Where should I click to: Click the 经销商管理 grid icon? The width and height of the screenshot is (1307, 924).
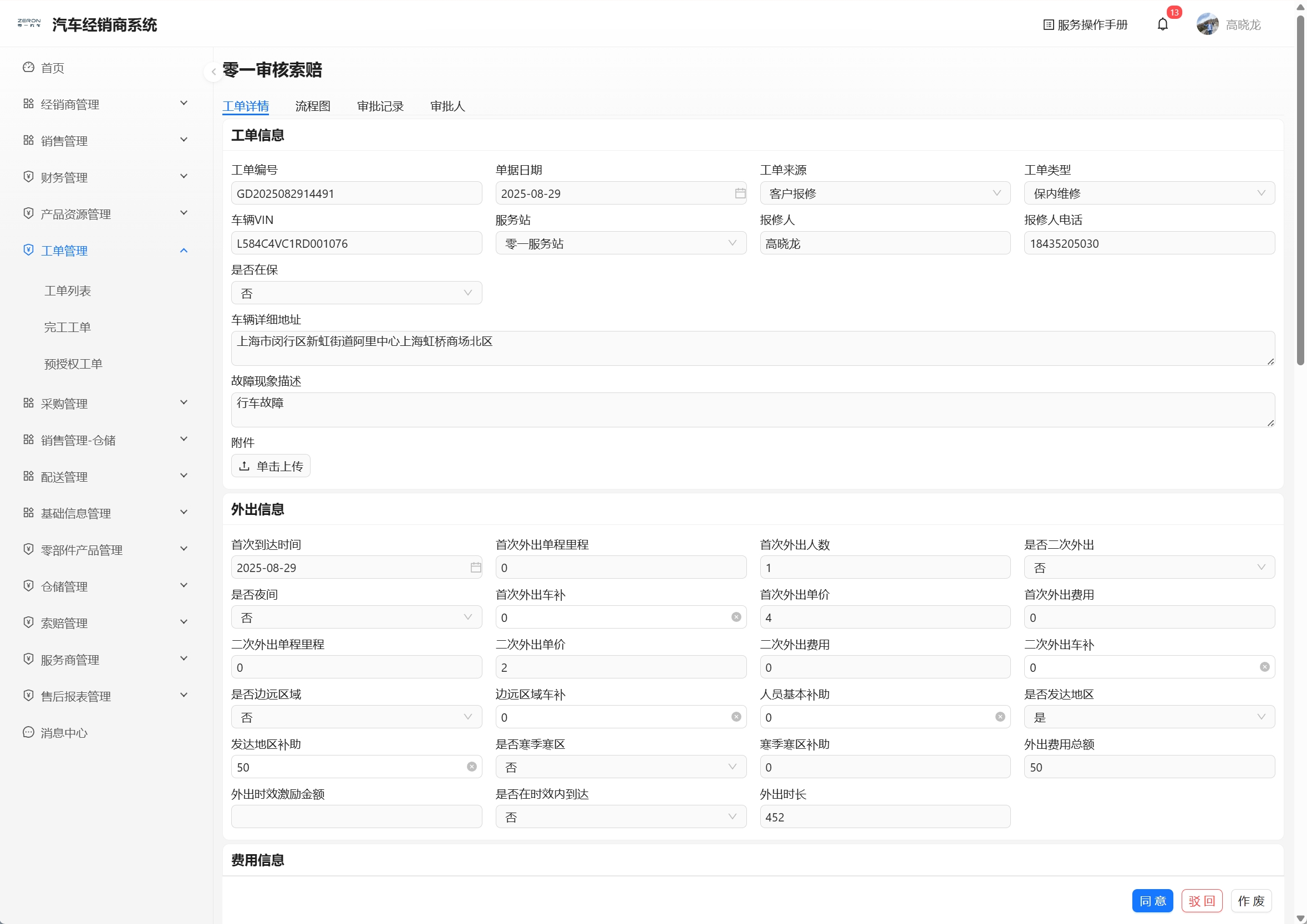[28, 104]
